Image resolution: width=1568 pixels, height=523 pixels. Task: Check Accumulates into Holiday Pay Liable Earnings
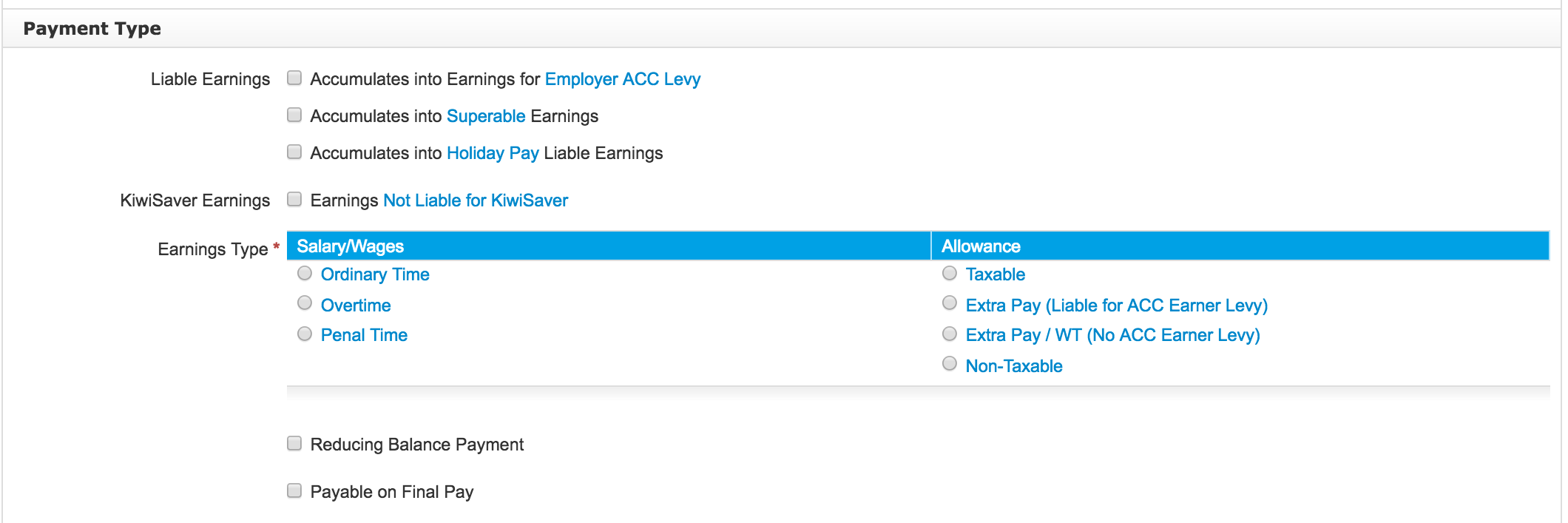[x=294, y=152]
